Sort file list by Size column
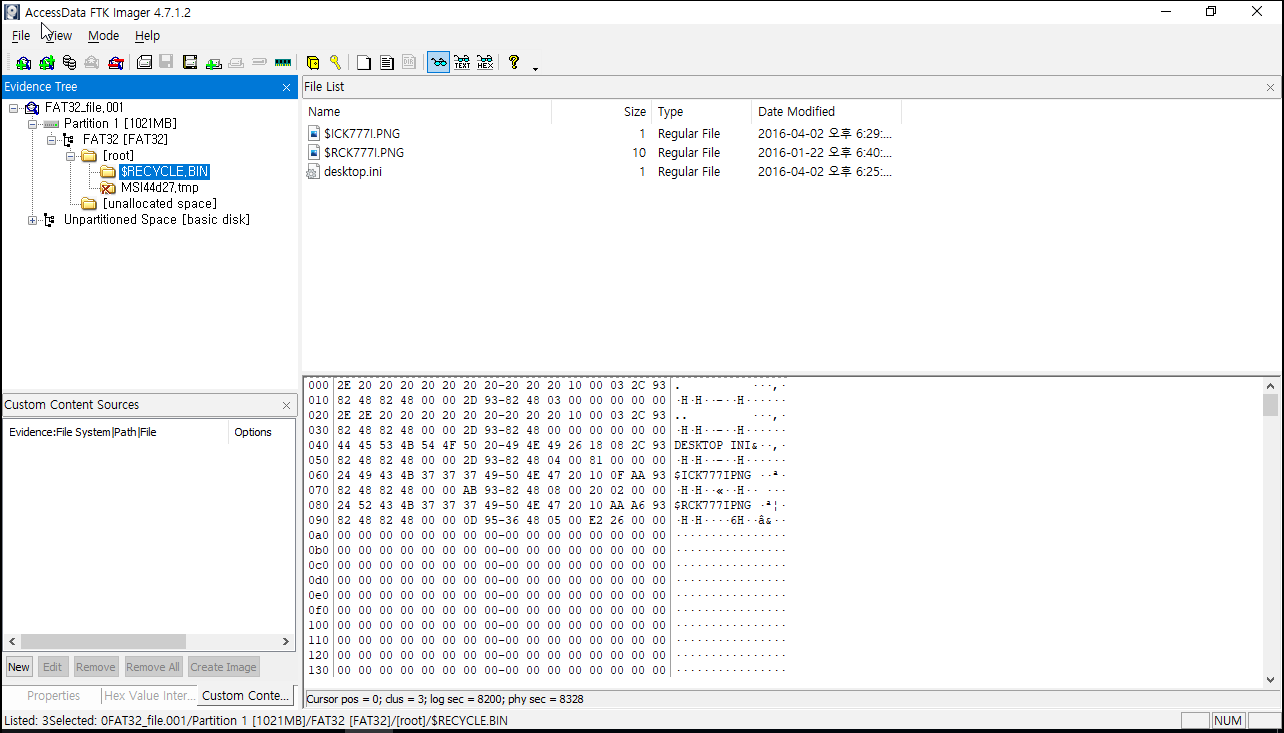 coord(601,111)
